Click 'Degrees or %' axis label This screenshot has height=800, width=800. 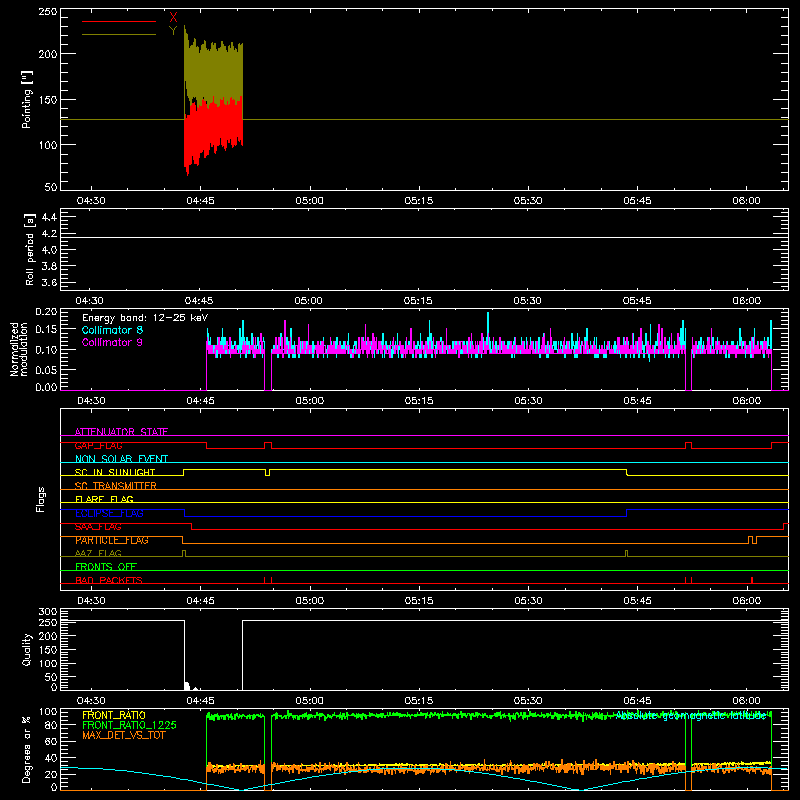pos(27,749)
